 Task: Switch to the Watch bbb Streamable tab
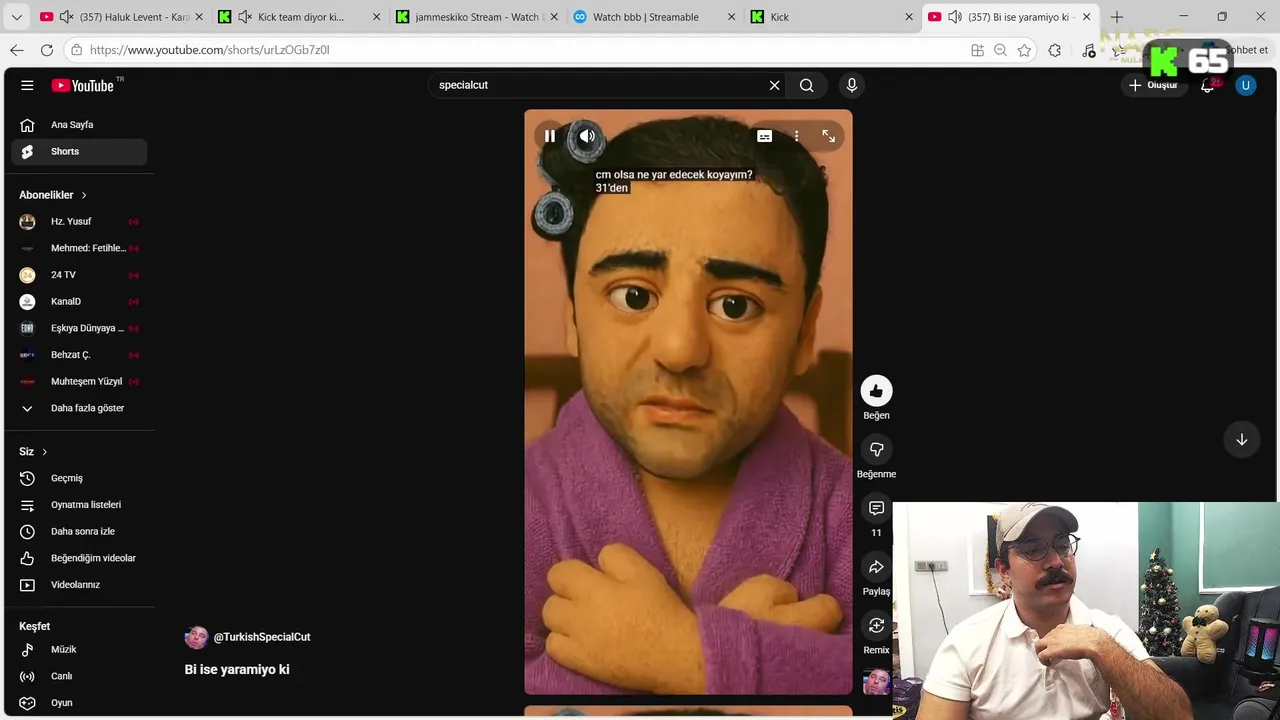pyautogui.click(x=653, y=17)
